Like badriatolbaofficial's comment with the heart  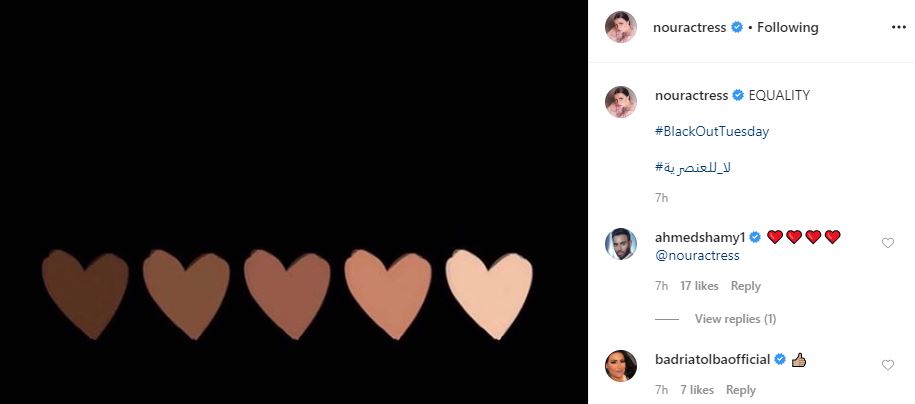tap(888, 365)
